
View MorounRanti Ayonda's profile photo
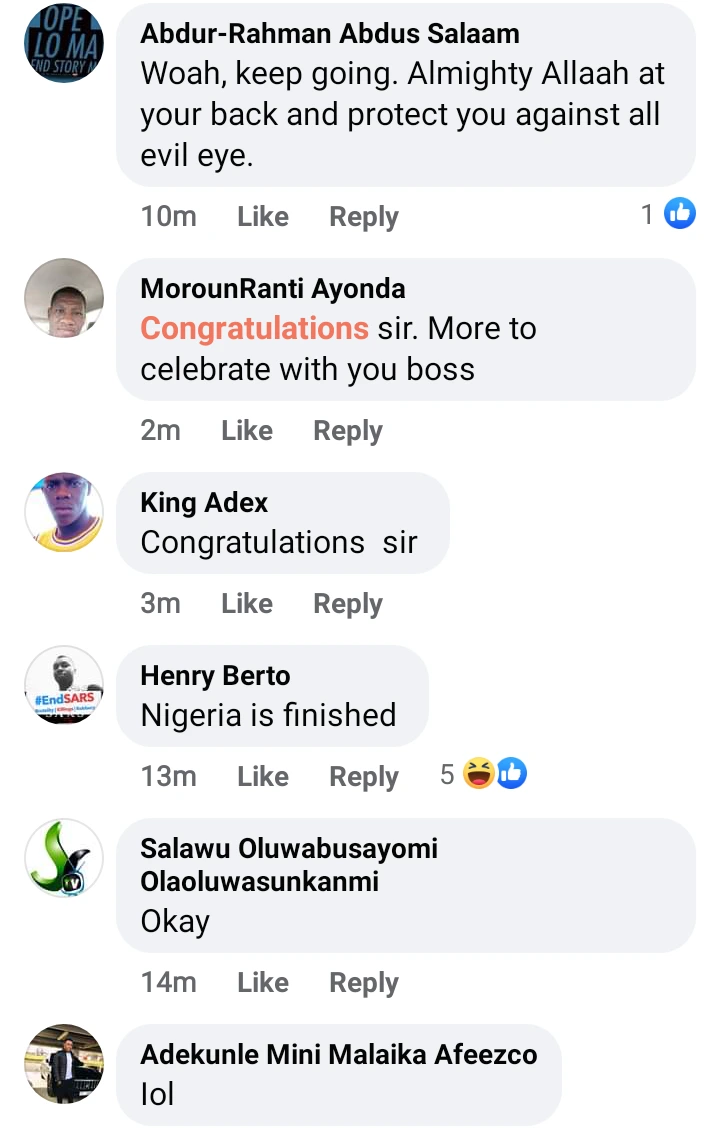[x=63, y=298]
